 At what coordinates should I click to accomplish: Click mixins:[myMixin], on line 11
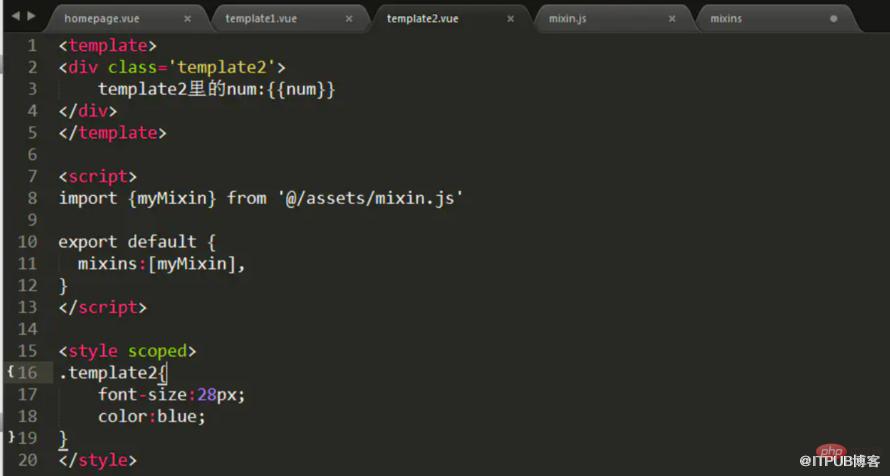(162, 264)
